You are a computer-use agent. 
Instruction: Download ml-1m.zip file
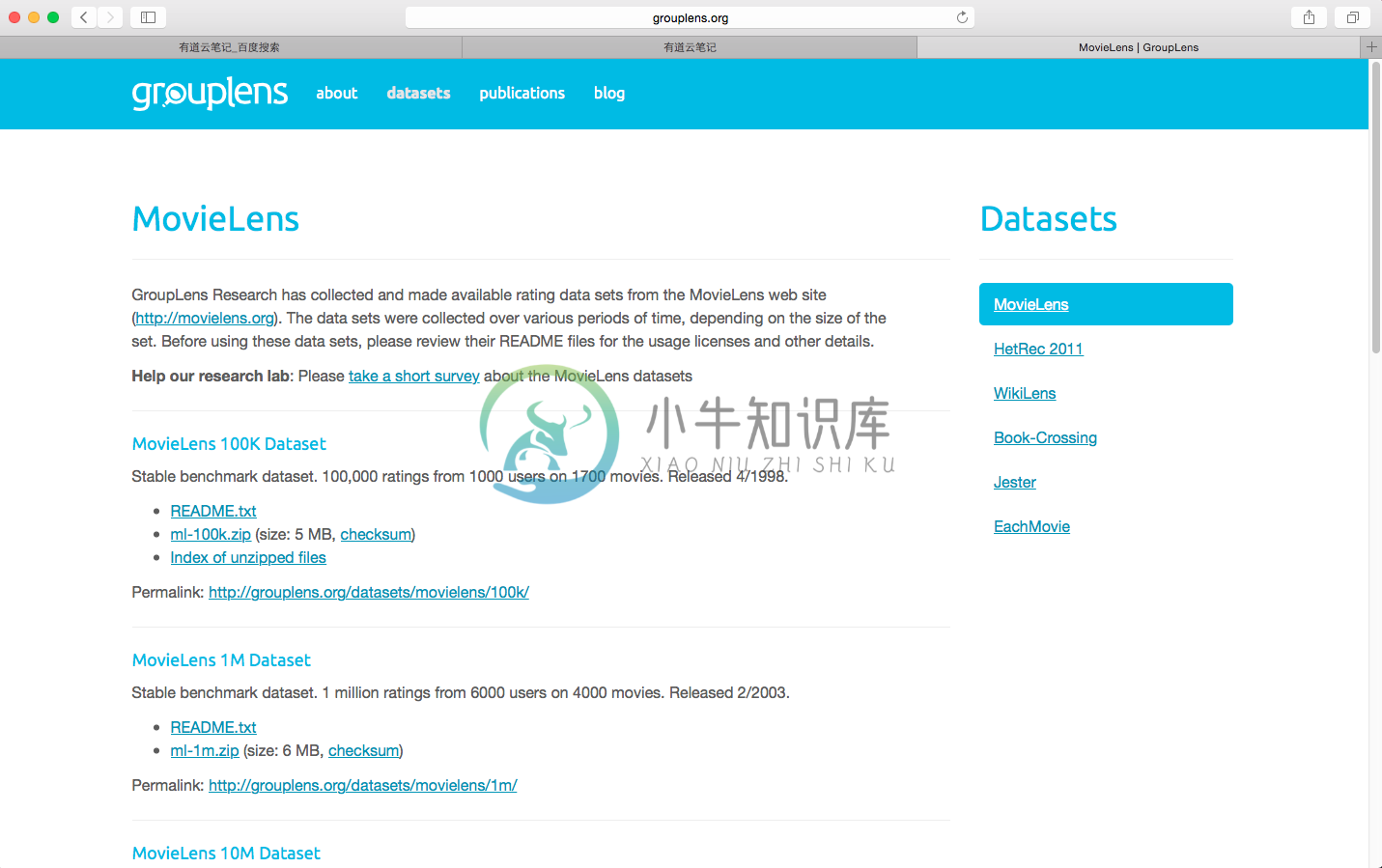click(x=205, y=750)
